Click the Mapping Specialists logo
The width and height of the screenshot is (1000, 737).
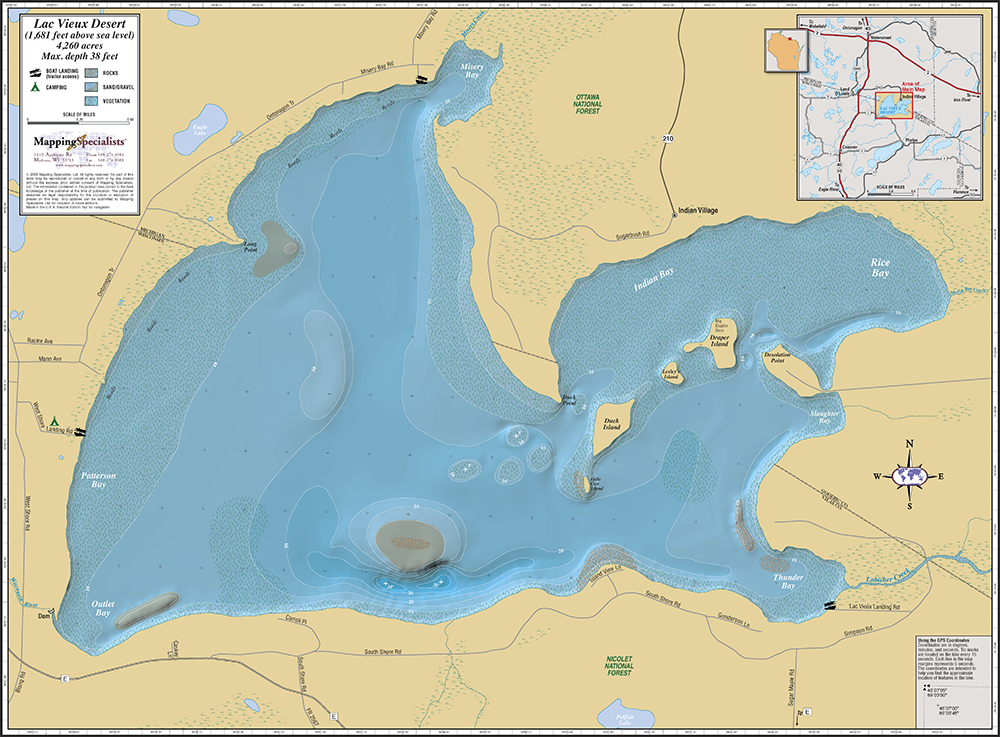79,141
